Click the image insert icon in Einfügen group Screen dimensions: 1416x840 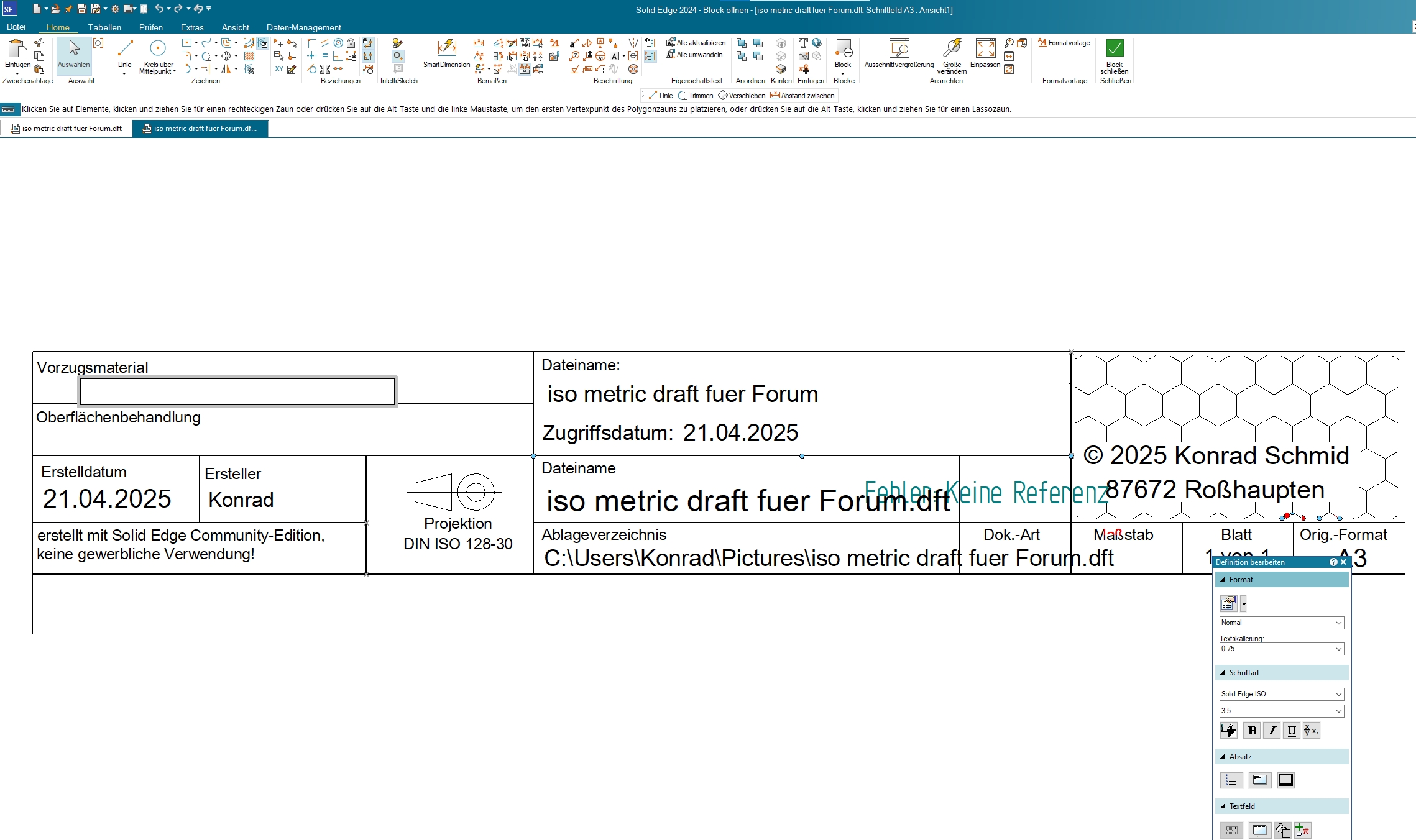[803, 56]
